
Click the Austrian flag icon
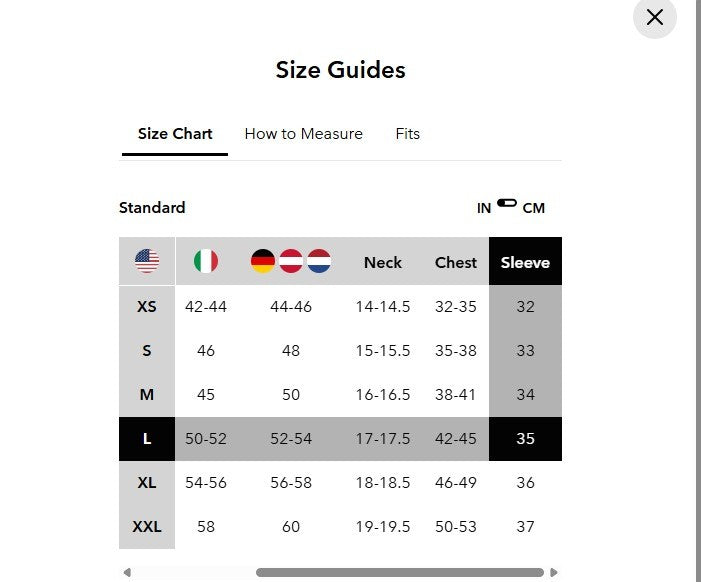[x=291, y=262]
